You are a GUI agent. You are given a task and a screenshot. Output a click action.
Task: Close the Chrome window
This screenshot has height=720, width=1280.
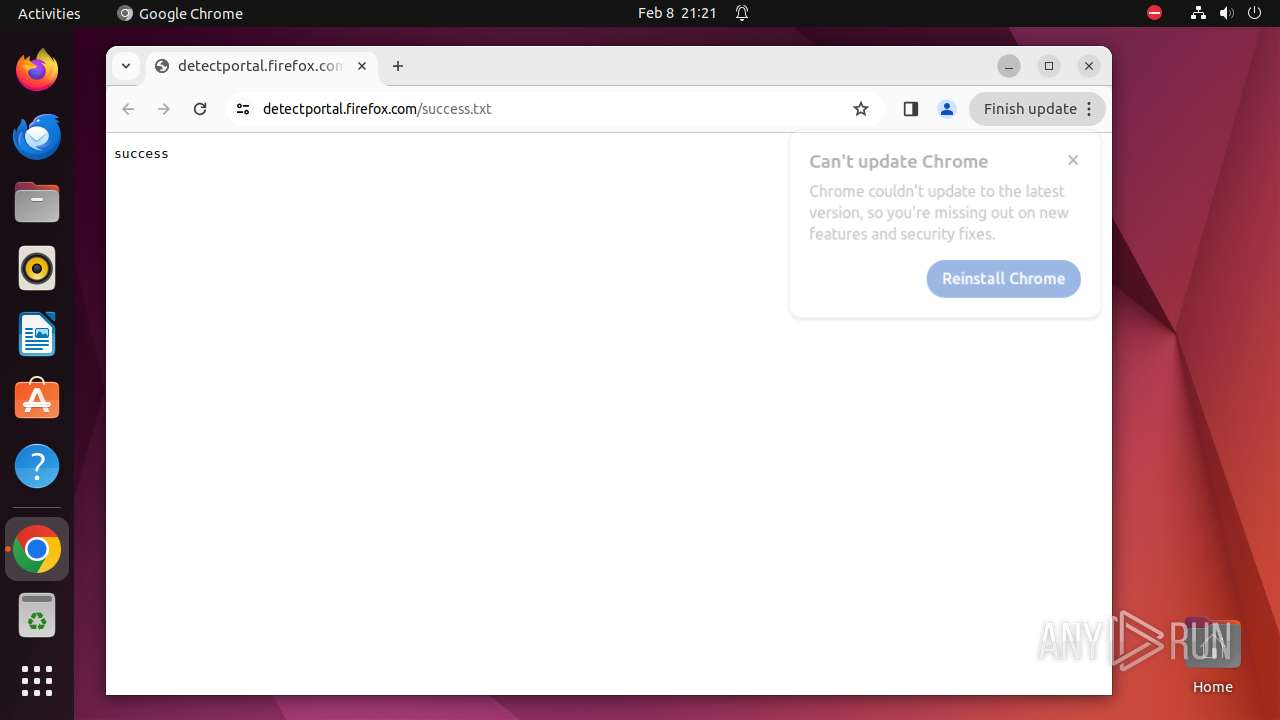pyautogui.click(x=1089, y=66)
